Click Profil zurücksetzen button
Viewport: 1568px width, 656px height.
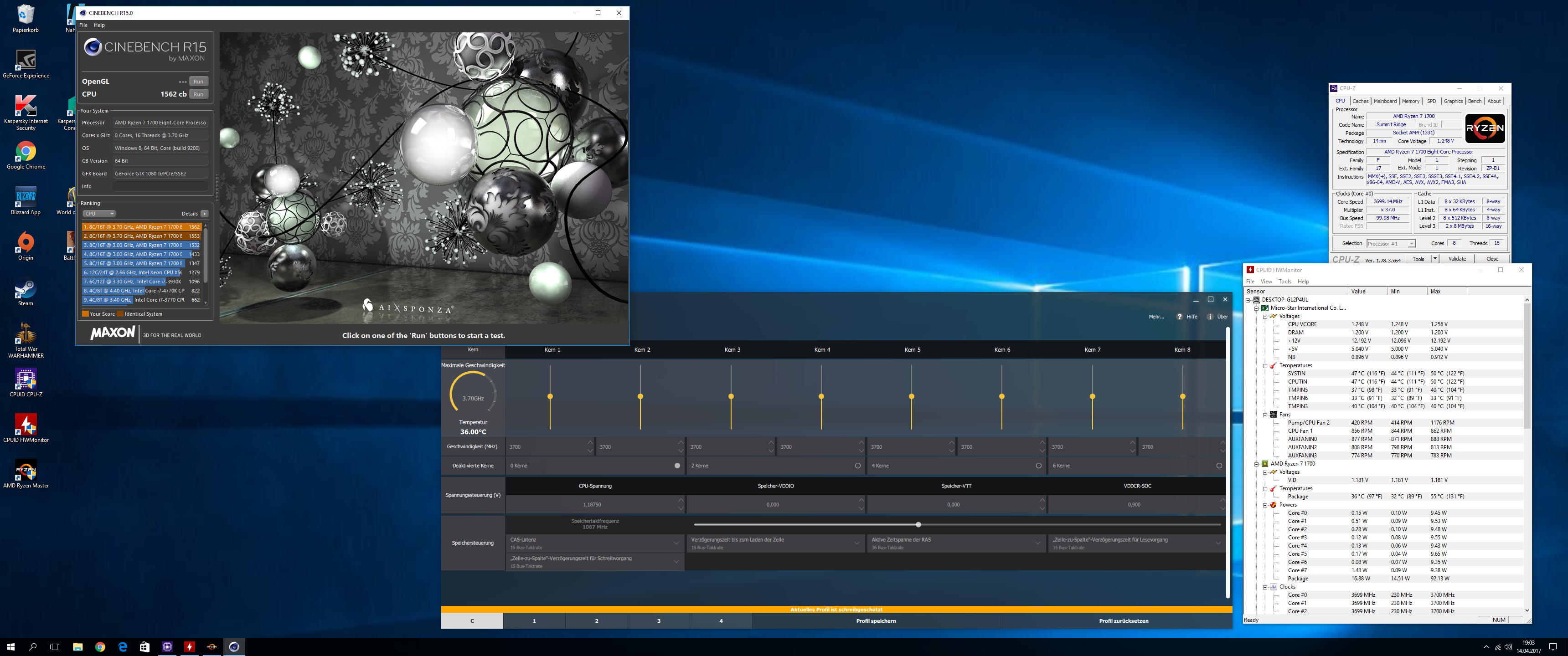tap(1124, 621)
